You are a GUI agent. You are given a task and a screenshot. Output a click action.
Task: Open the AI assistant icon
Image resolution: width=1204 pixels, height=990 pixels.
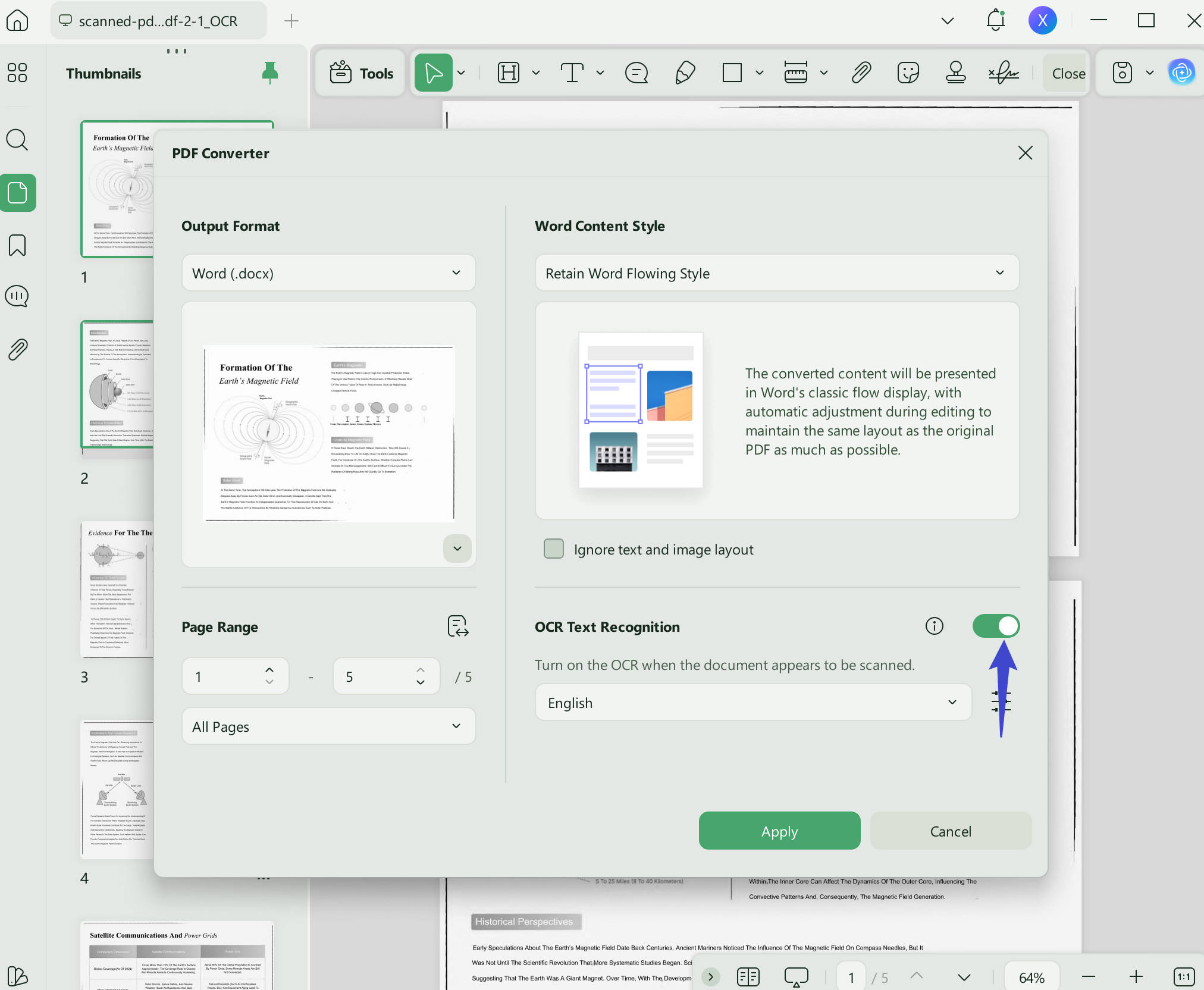(x=1181, y=73)
